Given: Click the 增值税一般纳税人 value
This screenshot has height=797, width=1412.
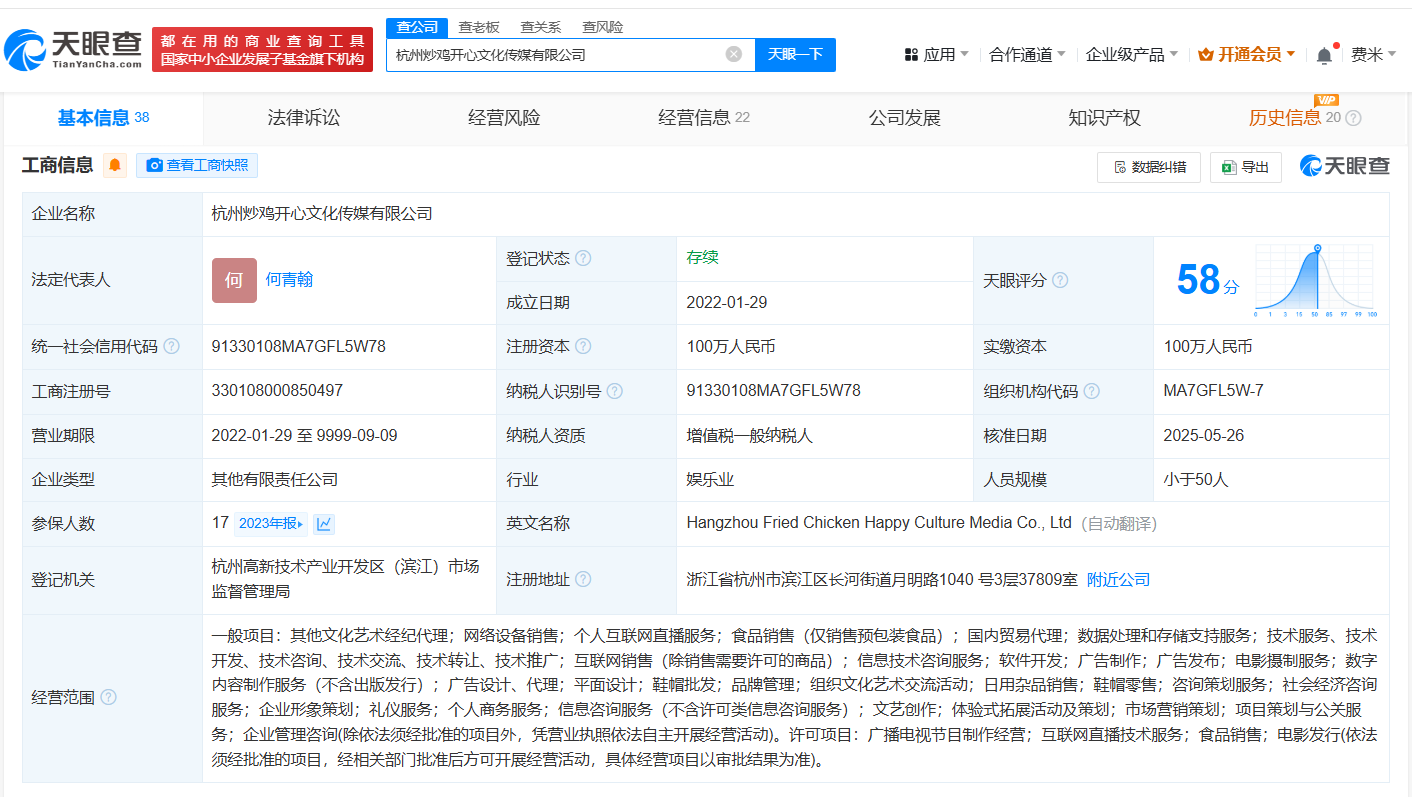Looking at the screenshot, I should 750,435.
